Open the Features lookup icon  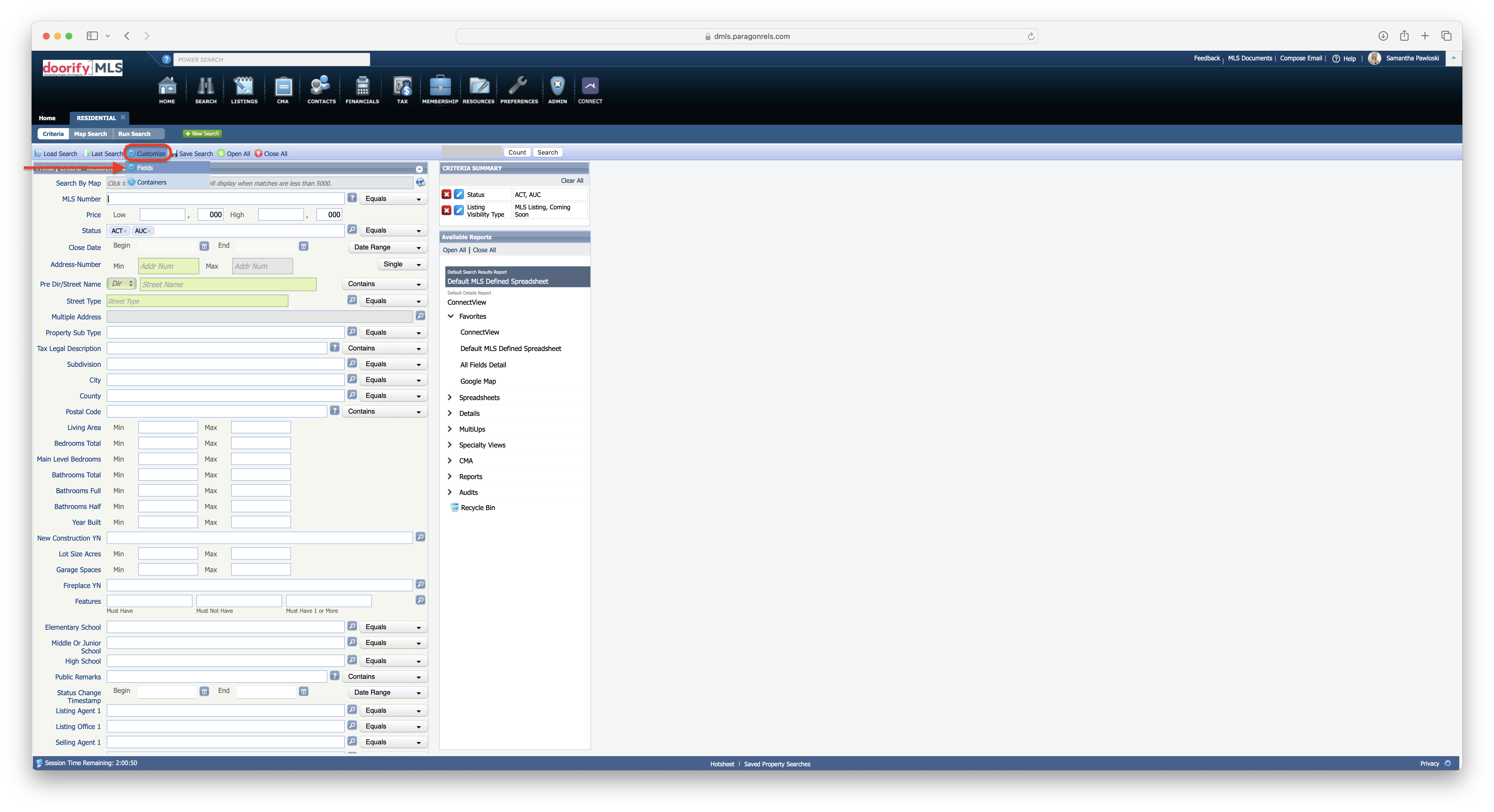[x=420, y=600]
